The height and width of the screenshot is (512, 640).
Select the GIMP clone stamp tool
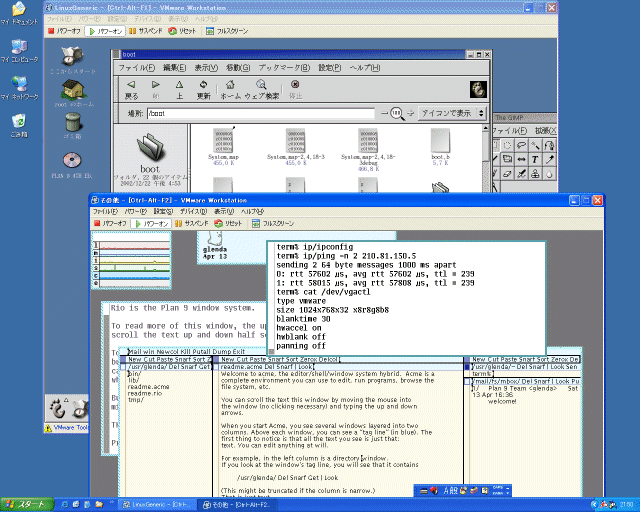(535, 174)
